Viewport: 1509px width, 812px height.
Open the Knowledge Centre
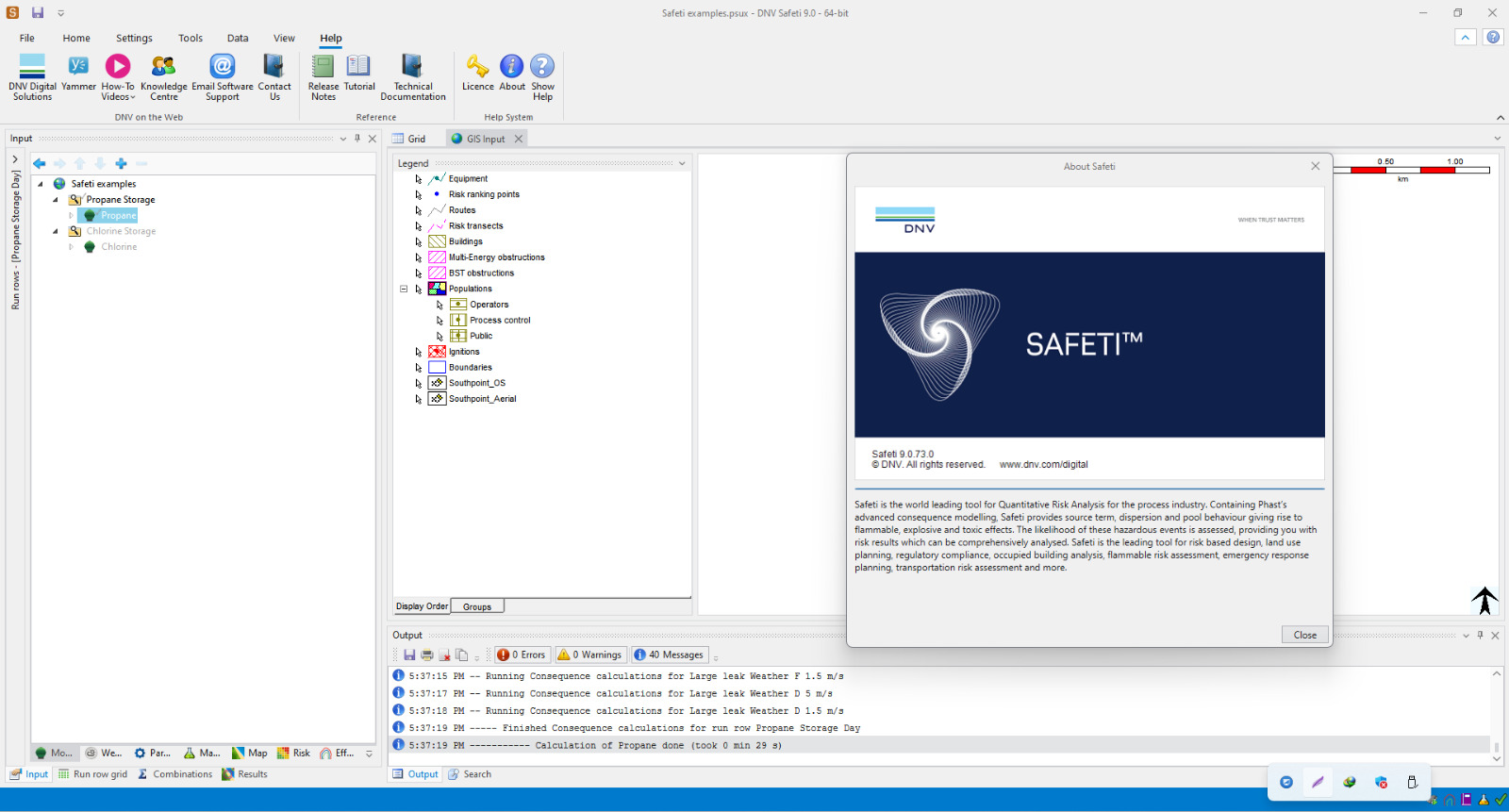coord(163,77)
